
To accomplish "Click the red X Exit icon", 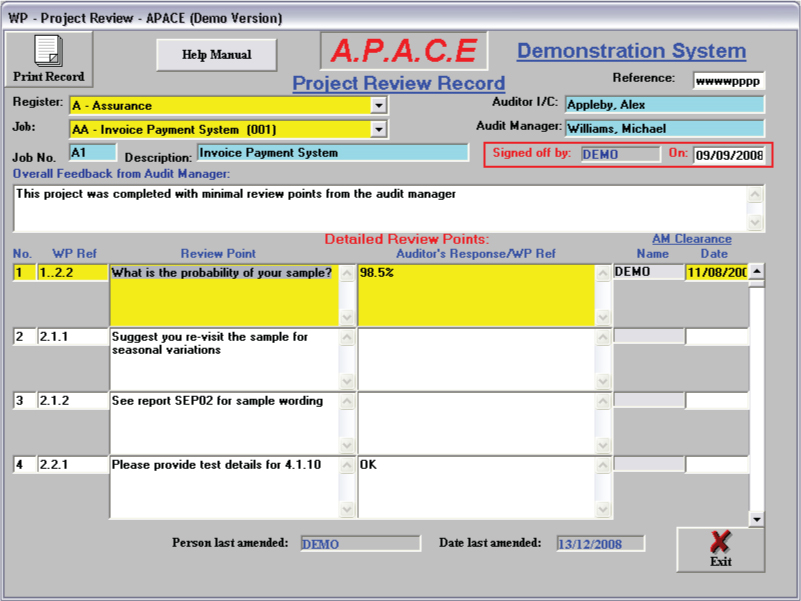I will 720,543.
